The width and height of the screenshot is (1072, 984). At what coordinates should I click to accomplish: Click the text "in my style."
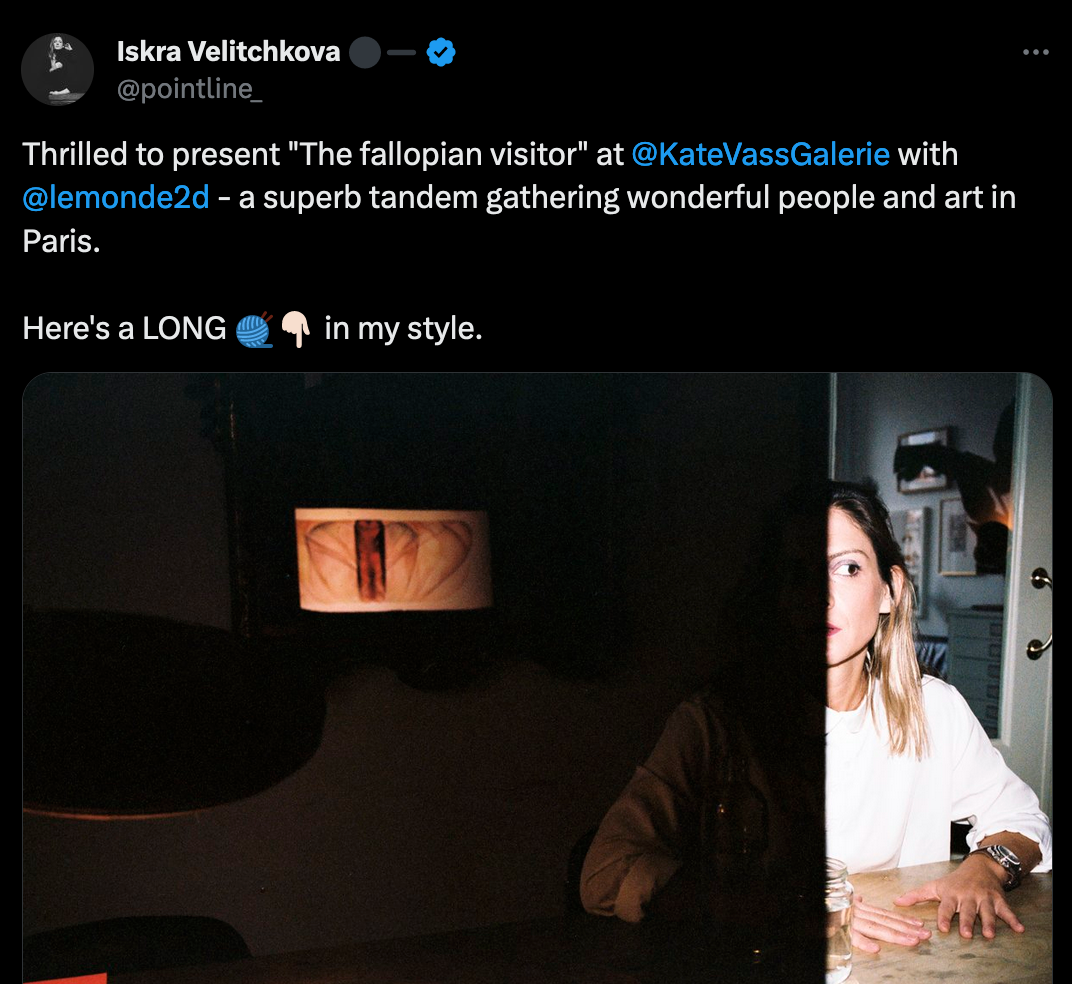(403, 329)
